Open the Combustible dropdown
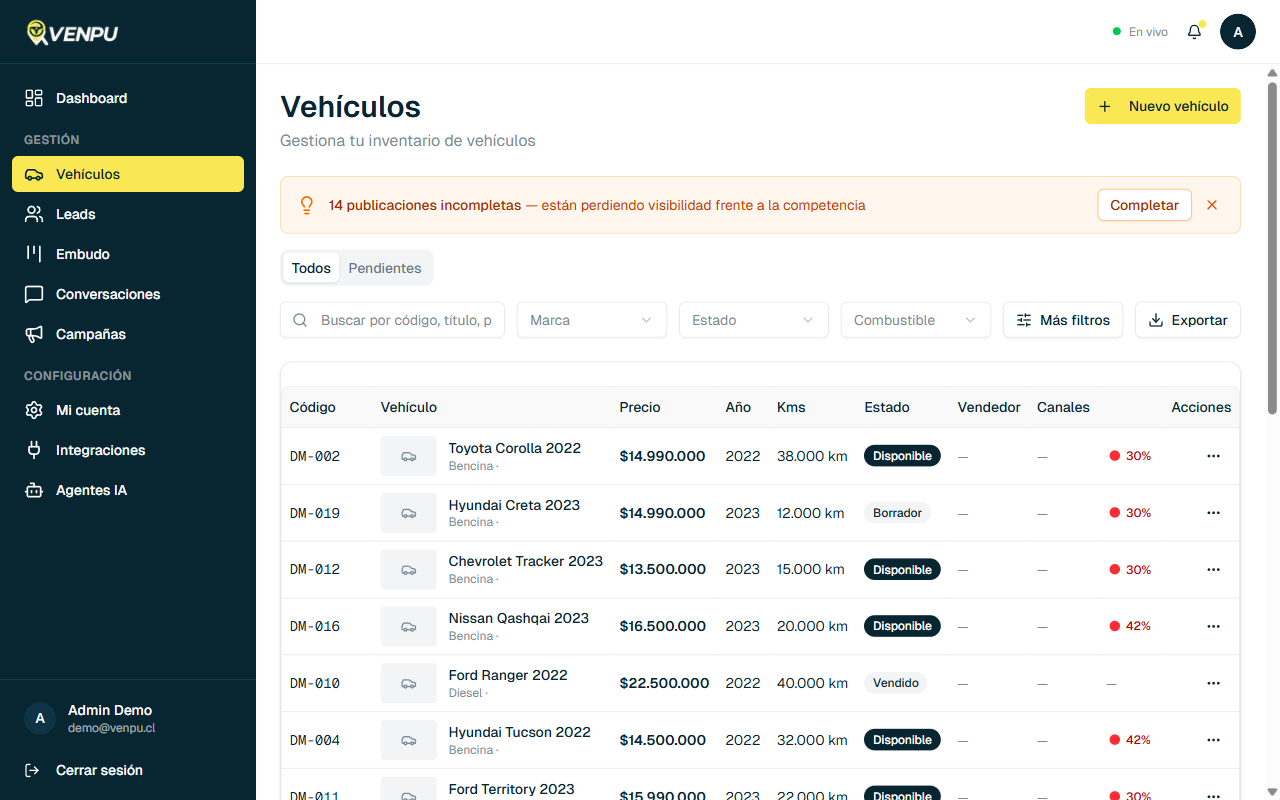This screenshot has height=800, width=1280. [x=915, y=320]
